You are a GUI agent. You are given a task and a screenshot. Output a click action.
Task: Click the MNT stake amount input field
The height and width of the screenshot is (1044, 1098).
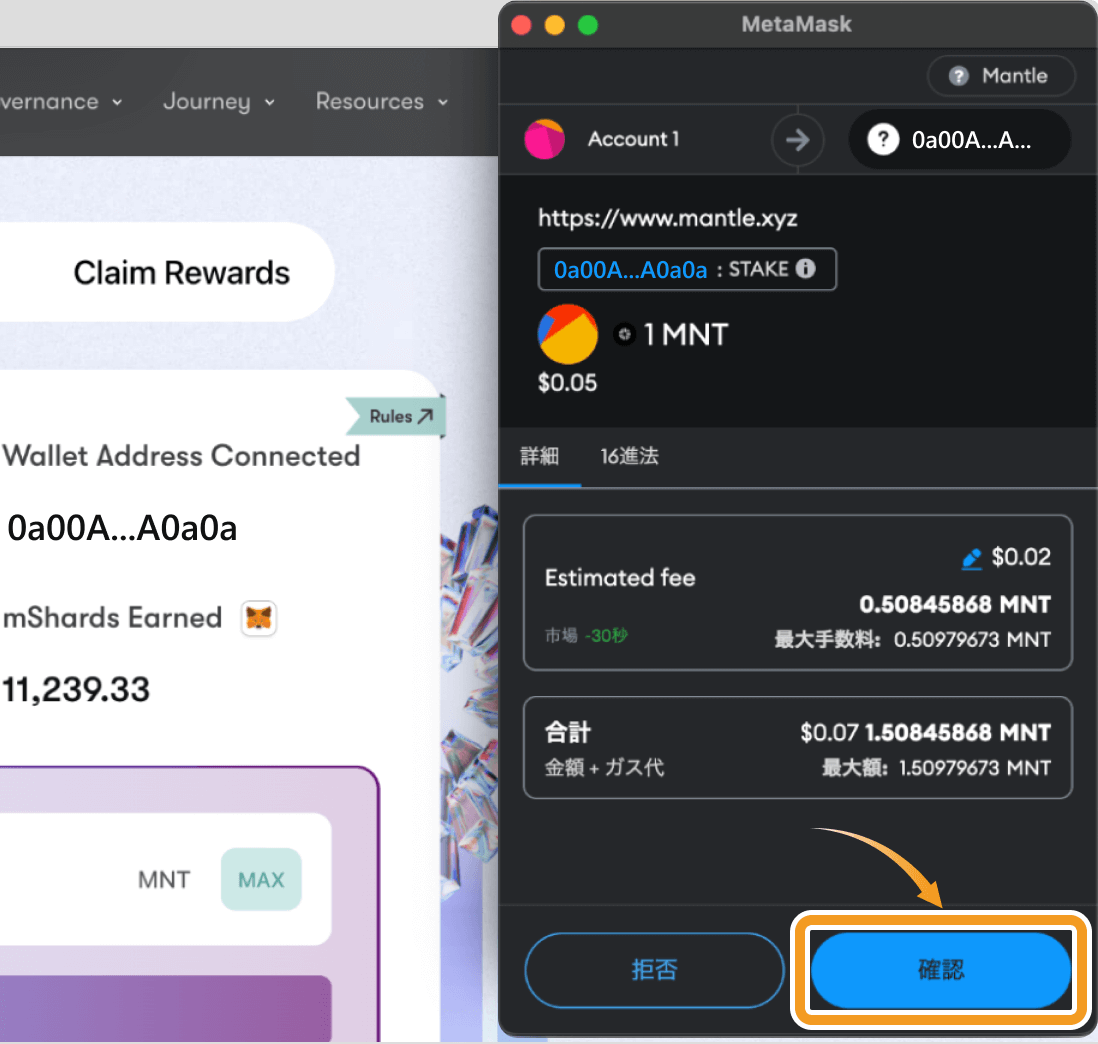tap(165, 879)
